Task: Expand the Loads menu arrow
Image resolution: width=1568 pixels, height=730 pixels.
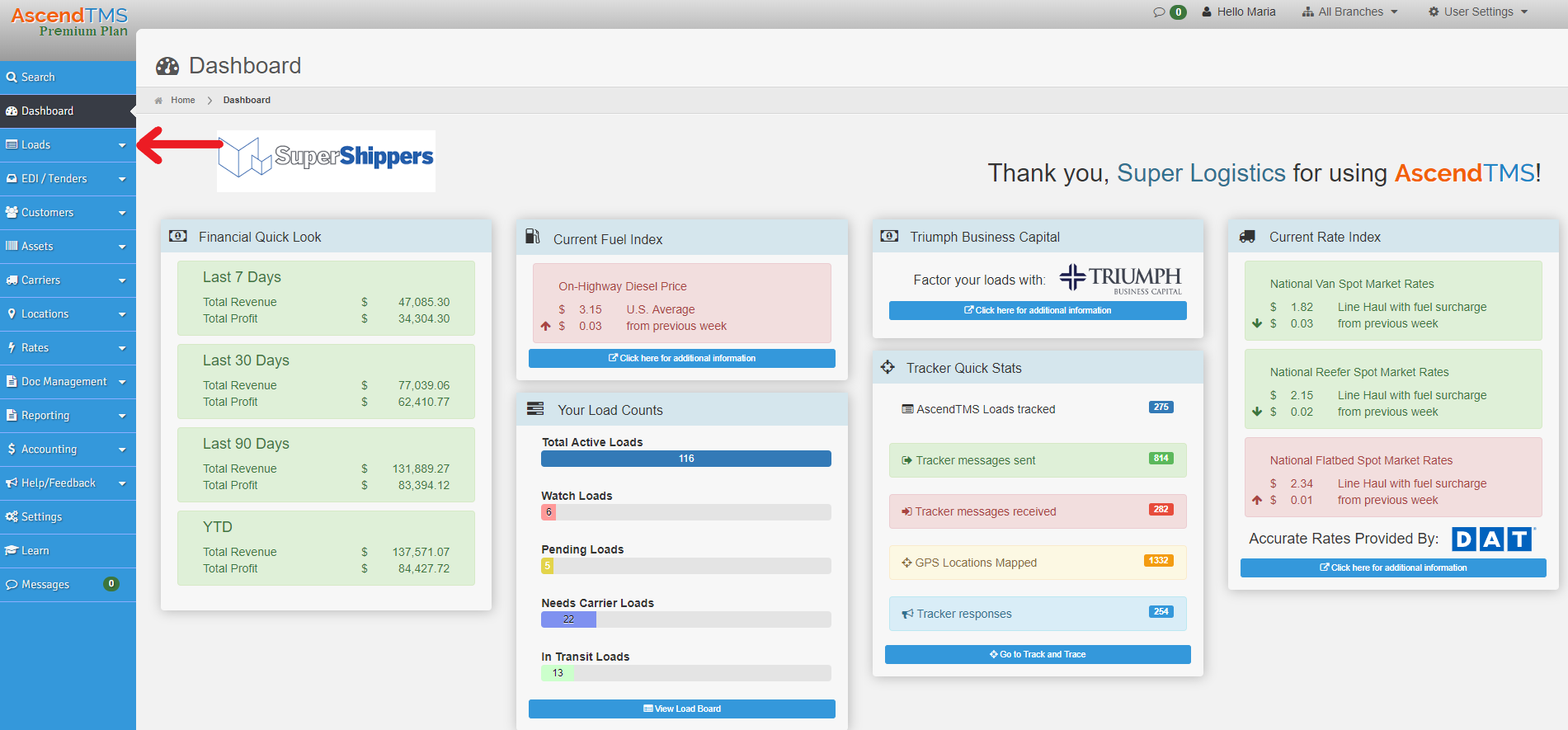Action: [x=122, y=145]
